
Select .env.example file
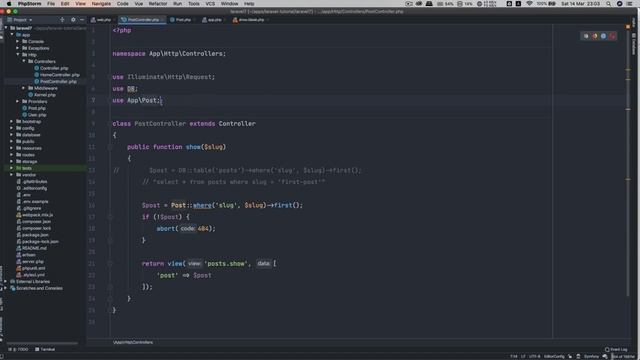tap(32, 202)
